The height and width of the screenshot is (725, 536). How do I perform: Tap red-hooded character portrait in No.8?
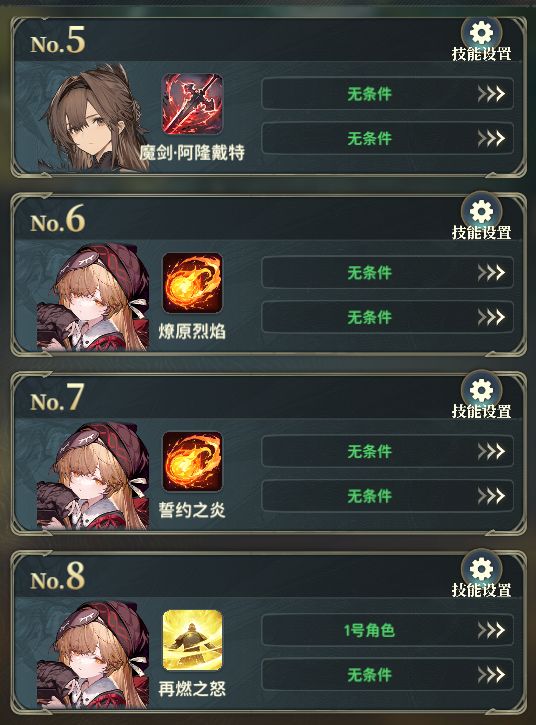[x=93, y=654]
